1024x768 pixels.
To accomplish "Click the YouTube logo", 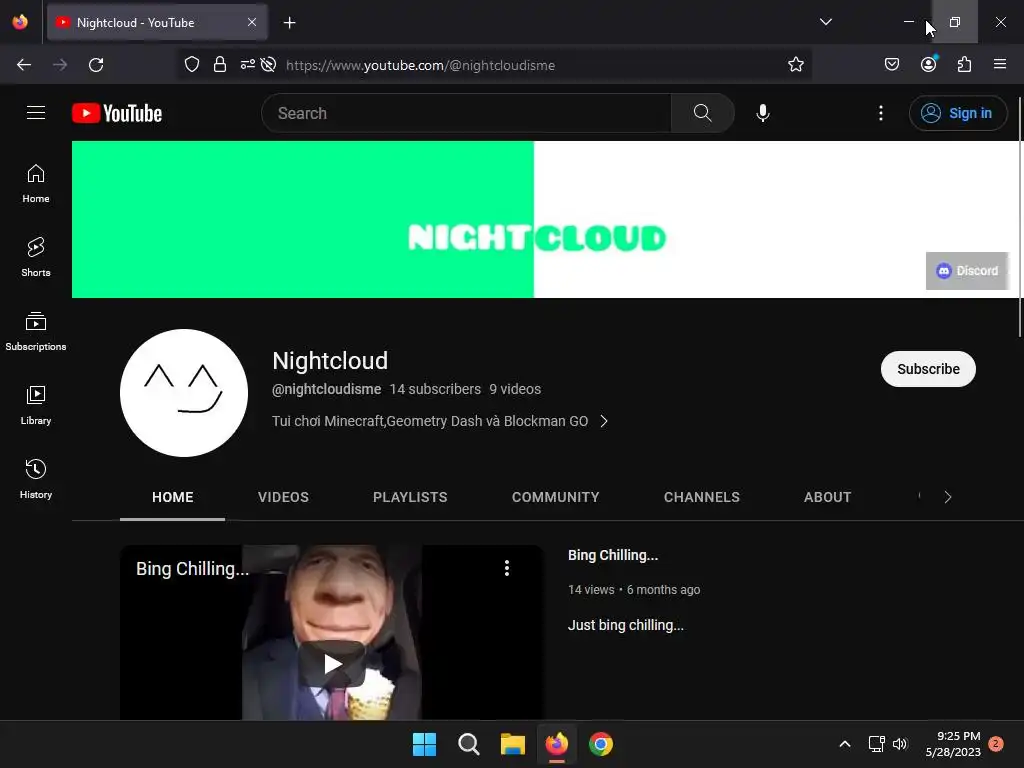I will [x=117, y=113].
